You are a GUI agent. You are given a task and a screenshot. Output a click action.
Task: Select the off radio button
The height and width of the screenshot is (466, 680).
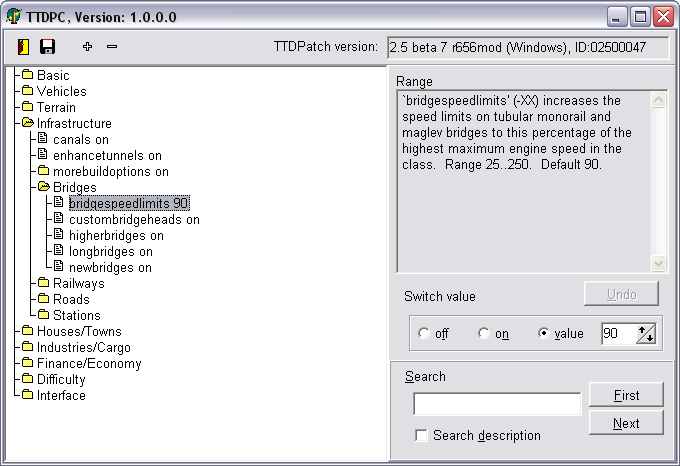click(x=423, y=333)
